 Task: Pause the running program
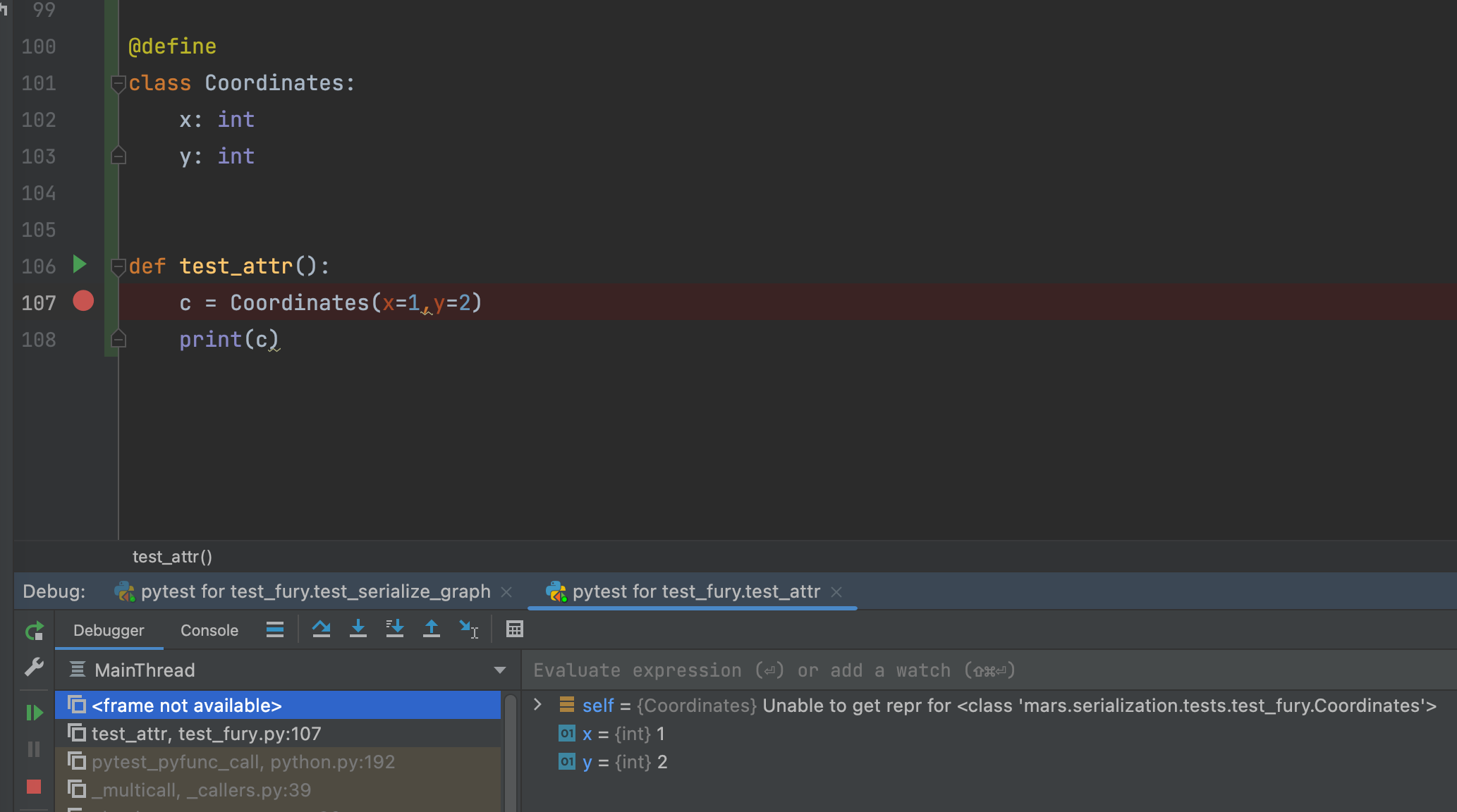[x=34, y=749]
